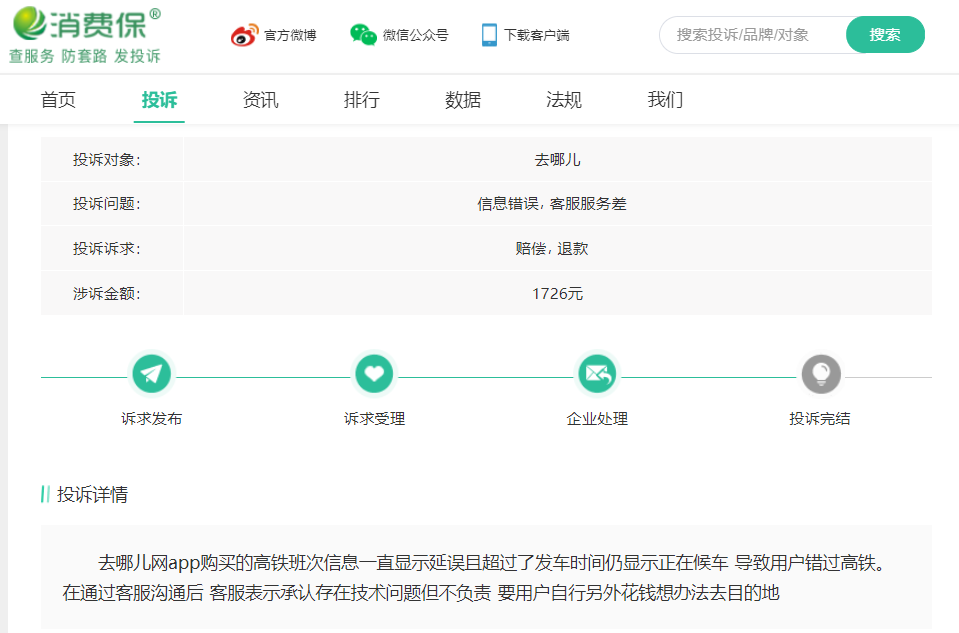
Task: Click the 赔偿, 退款 cell
Action: tap(558, 248)
